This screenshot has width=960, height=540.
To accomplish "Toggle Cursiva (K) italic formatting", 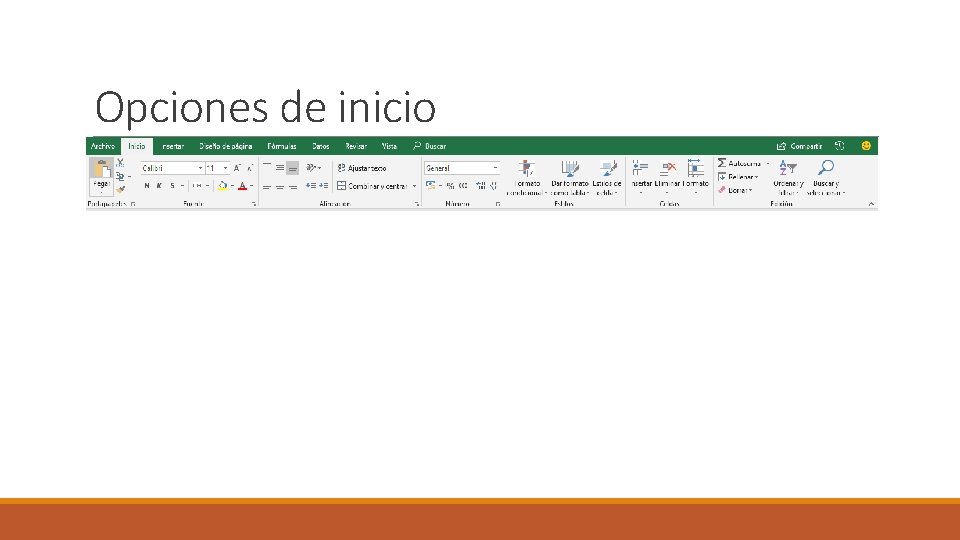I will pyautogui.click(x=159, y=186).
